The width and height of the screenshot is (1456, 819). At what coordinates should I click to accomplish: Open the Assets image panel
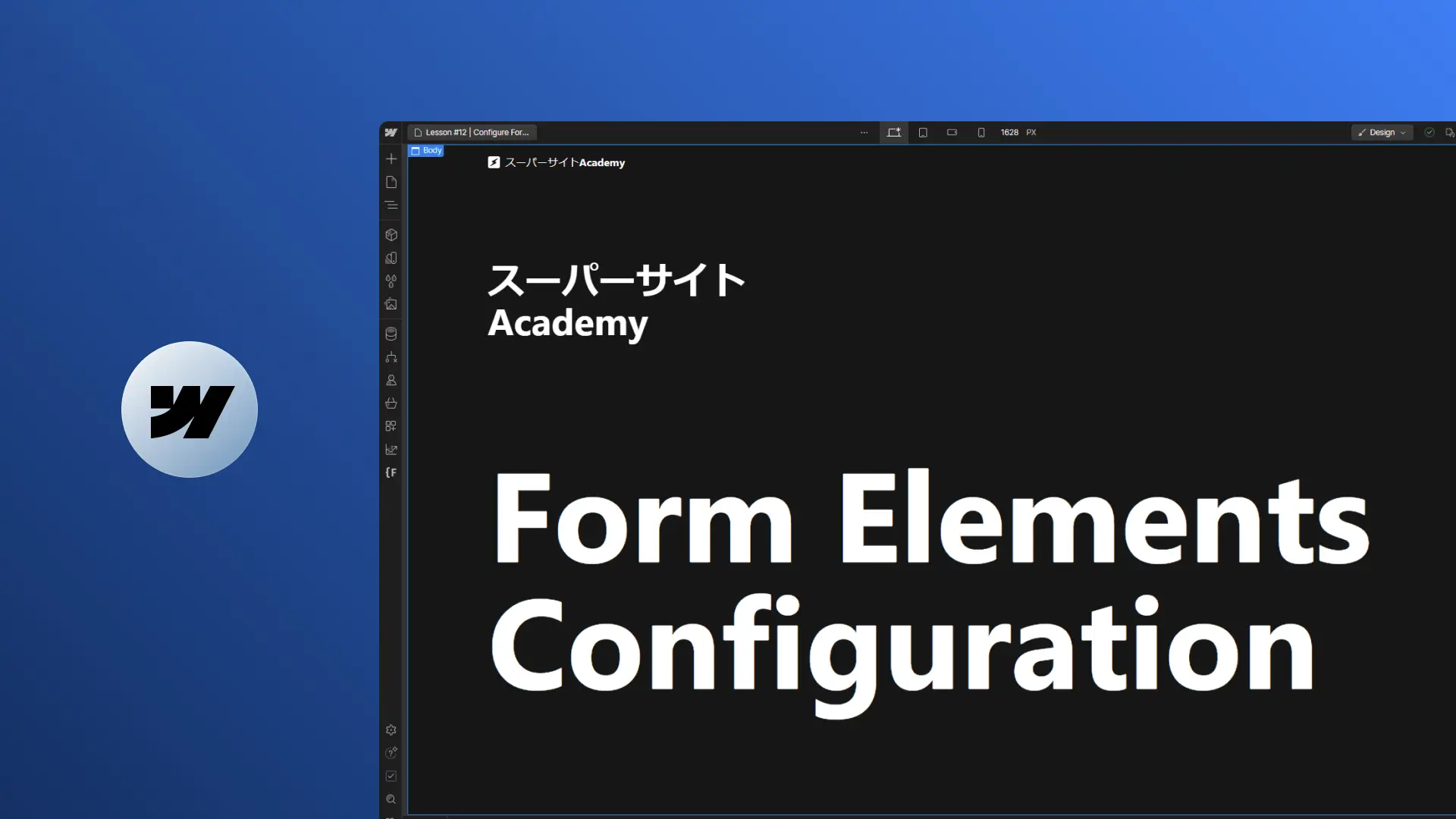[391, 304]
